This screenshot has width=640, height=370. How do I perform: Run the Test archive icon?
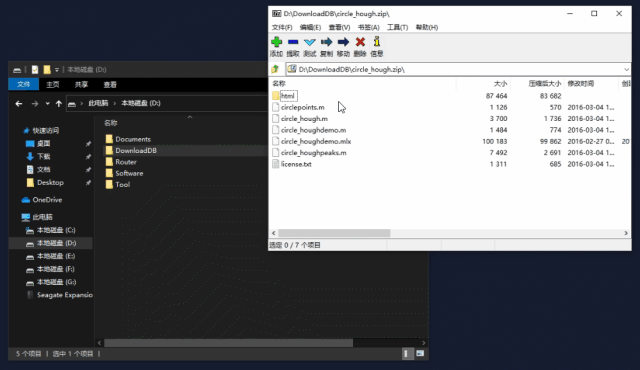pyautogui.click(x=310, y=42)
